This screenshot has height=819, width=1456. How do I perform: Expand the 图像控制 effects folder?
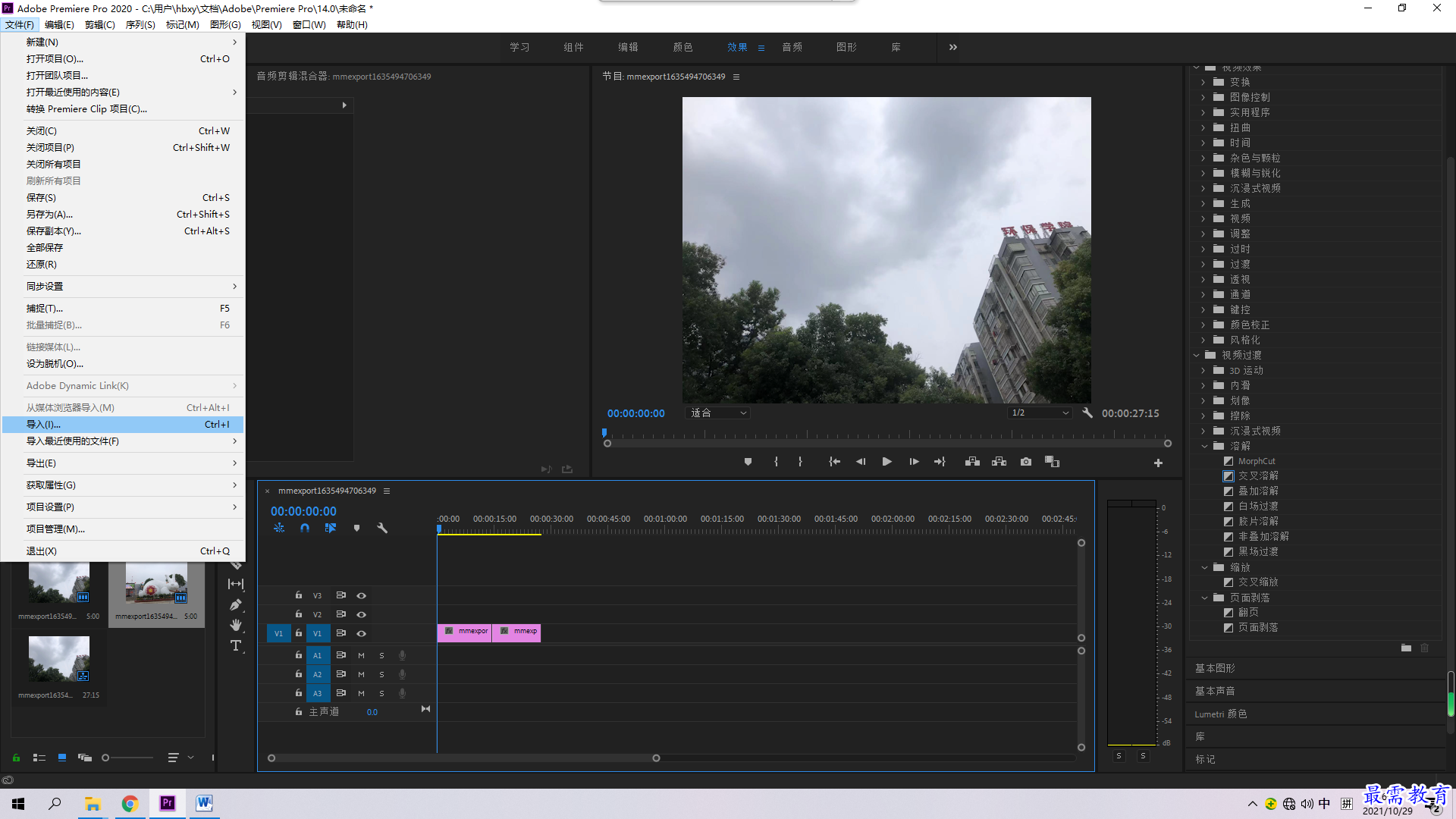point(1203,97)
